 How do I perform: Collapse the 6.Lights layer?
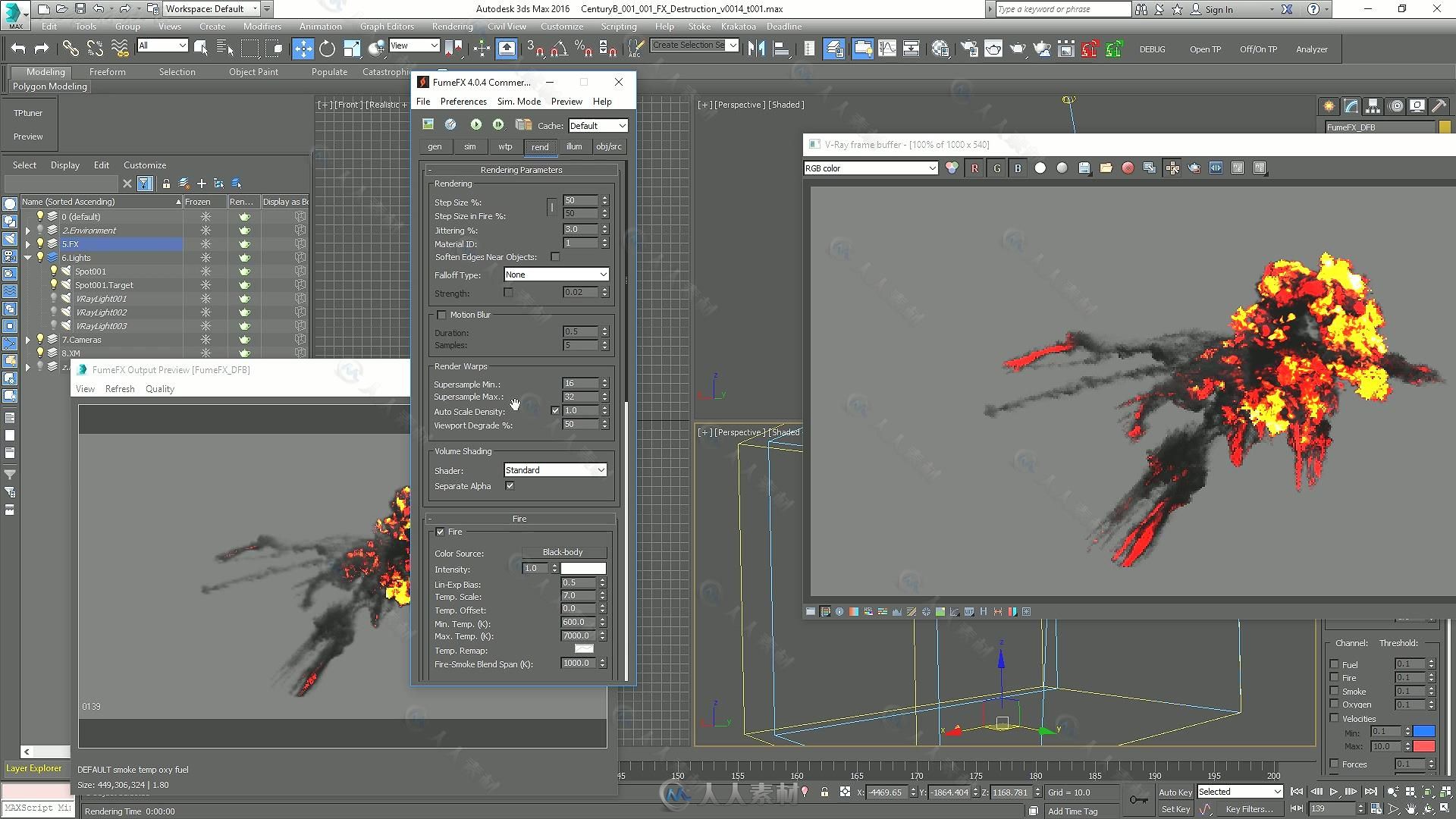pos(28,258)
